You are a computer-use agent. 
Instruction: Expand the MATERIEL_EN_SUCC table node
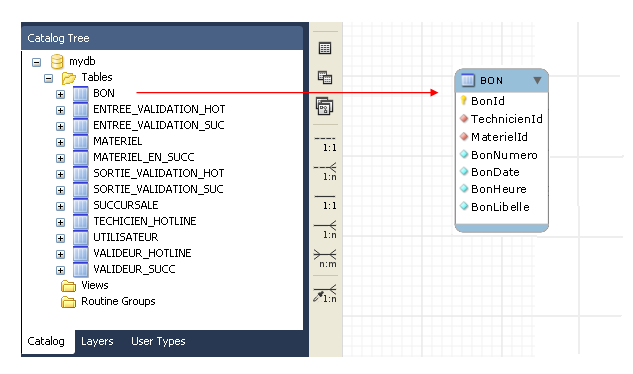(x=61, y=158)
